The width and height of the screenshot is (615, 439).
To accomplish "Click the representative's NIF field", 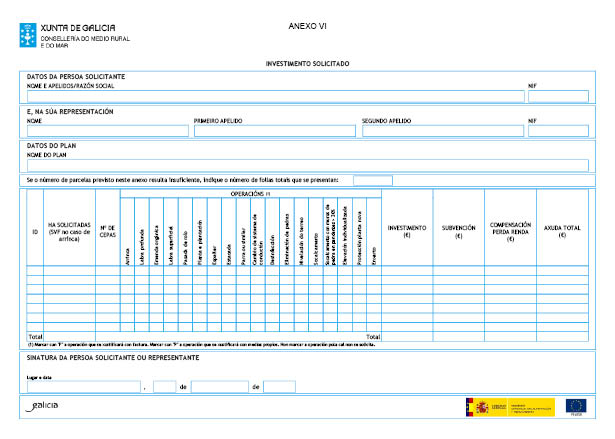I will pos(558,130).
